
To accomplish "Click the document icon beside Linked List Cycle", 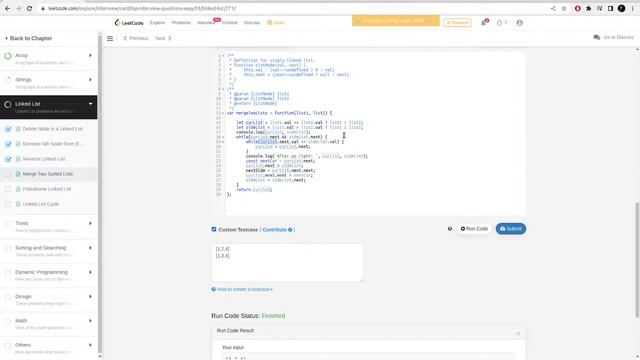I will [18, 204].
